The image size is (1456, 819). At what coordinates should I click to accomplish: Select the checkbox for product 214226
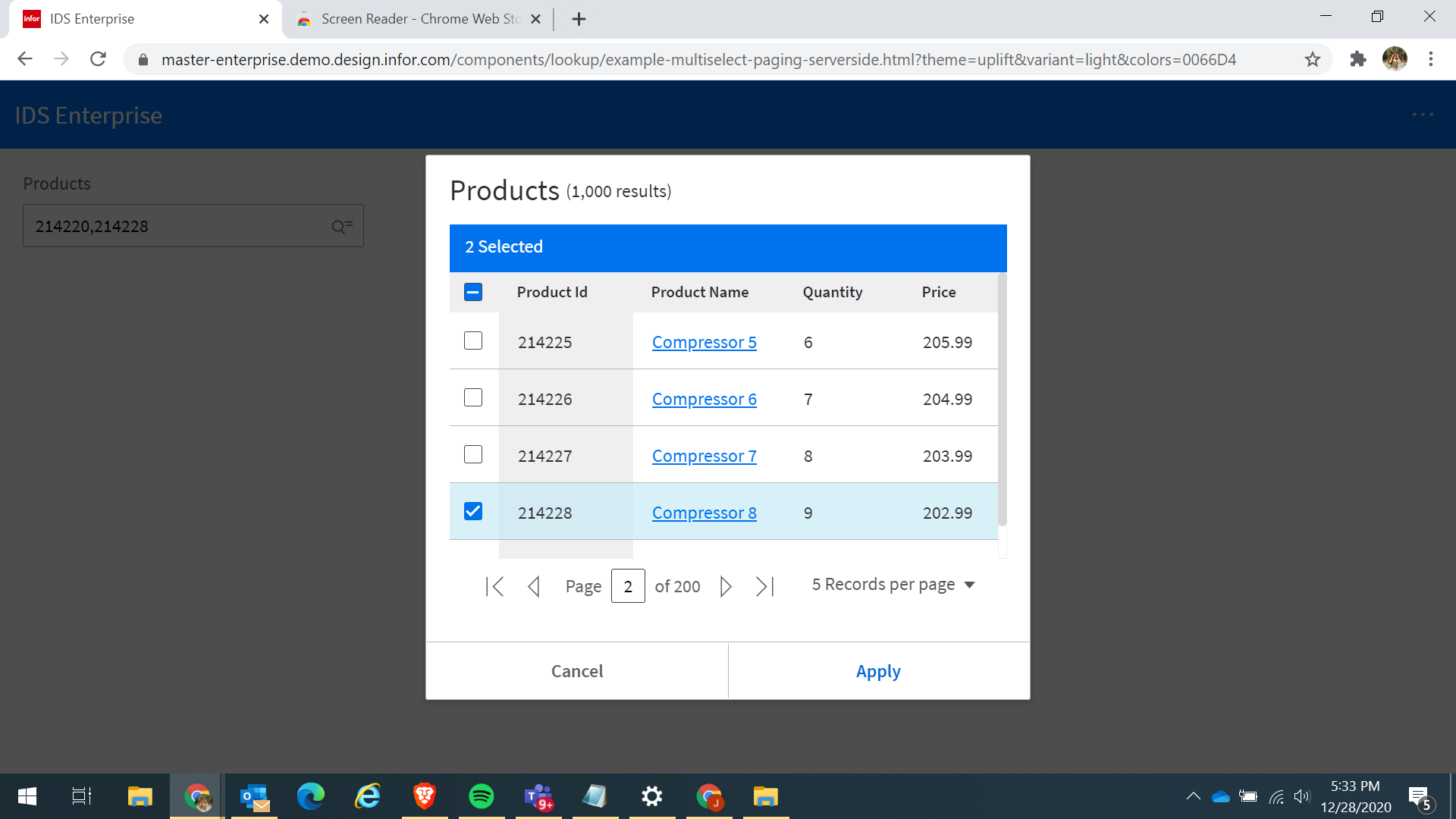click(473, 397)
